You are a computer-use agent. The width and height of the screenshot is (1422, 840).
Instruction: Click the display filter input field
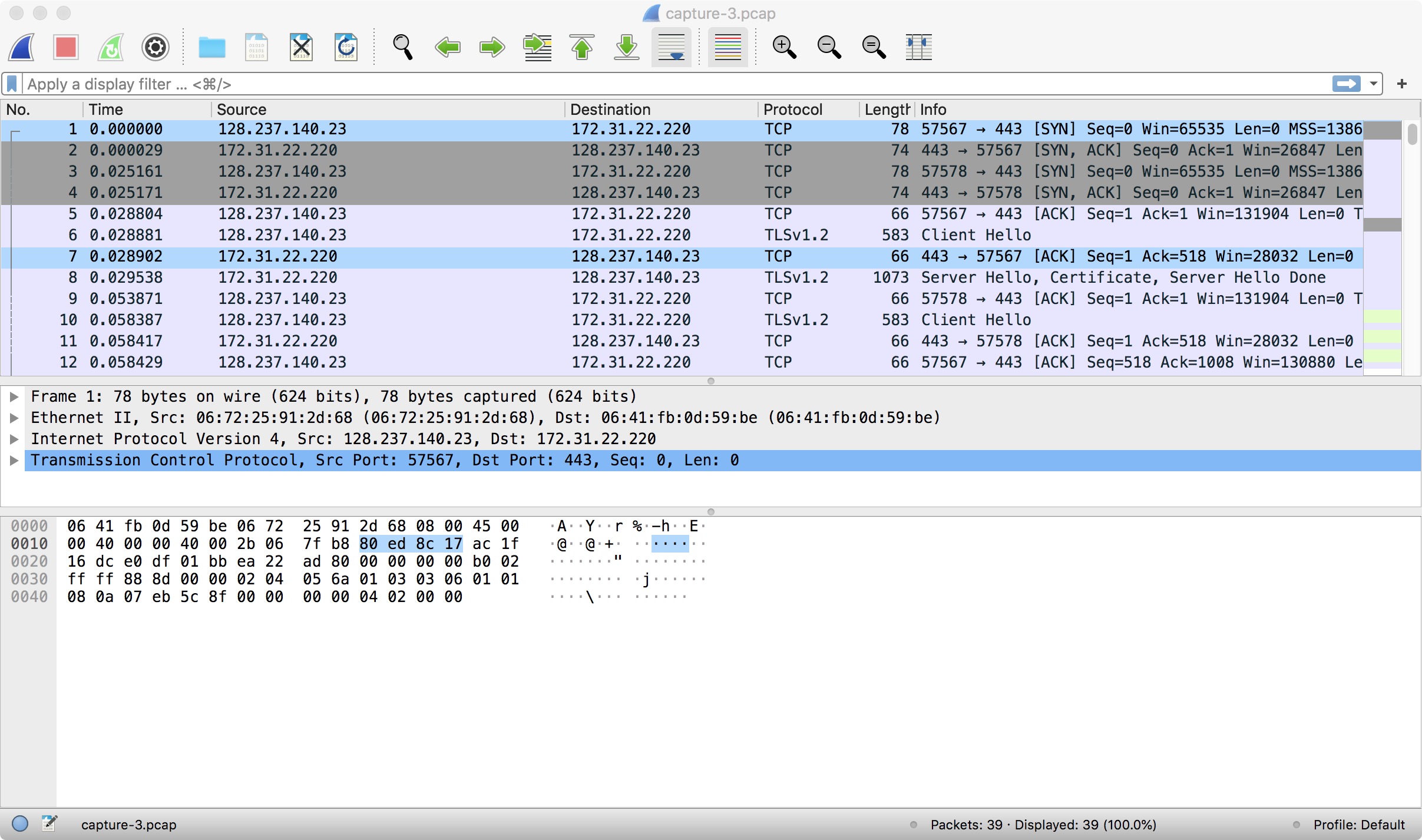tap(677, 84)
